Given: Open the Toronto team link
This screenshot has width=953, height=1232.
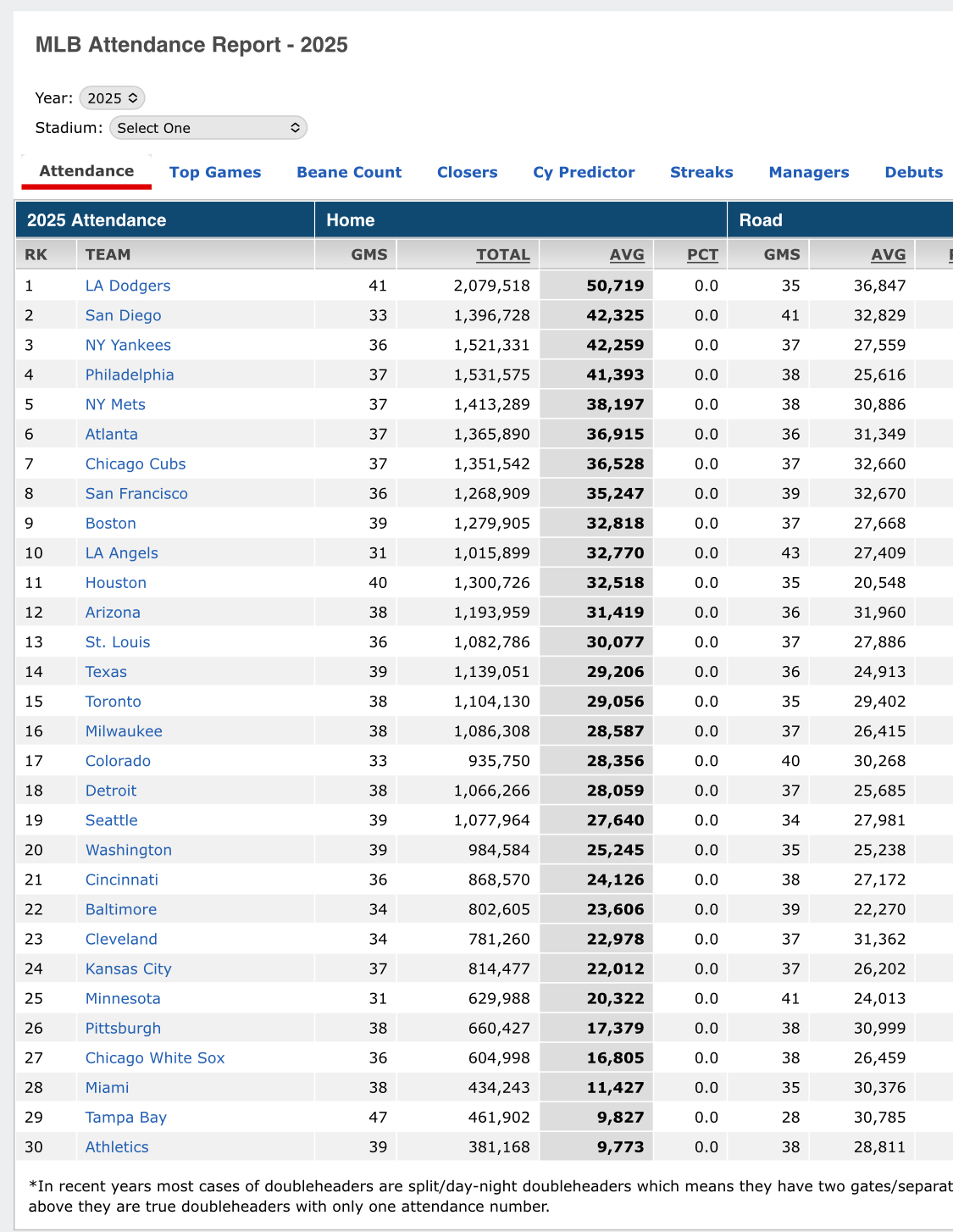Looking at the screenshot, I should click(x=114, y=701).
